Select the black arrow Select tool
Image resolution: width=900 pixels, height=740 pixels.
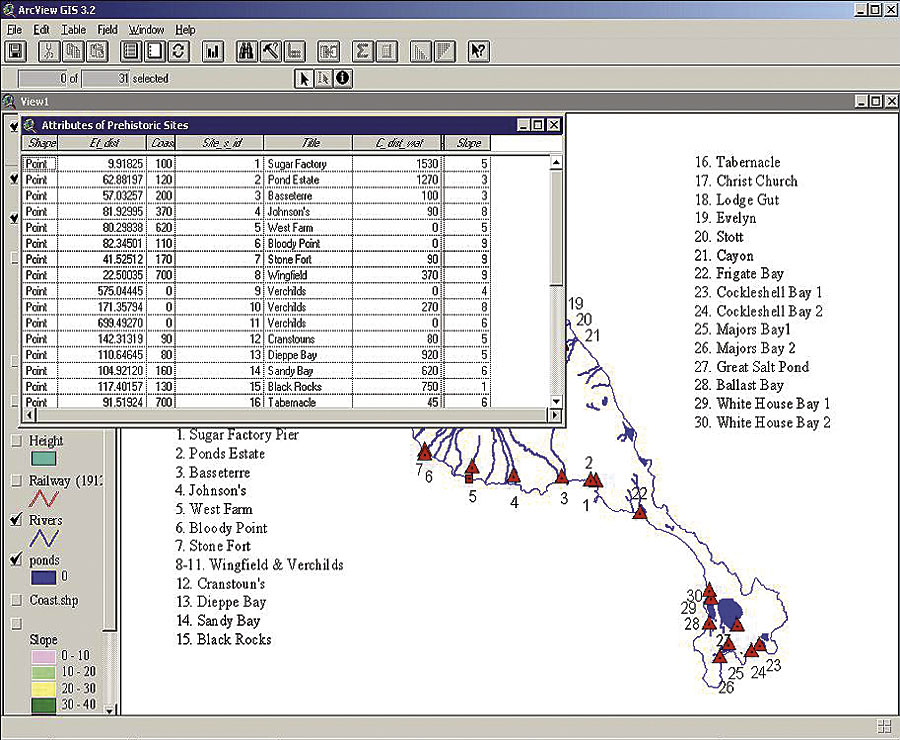click(304, 78)
